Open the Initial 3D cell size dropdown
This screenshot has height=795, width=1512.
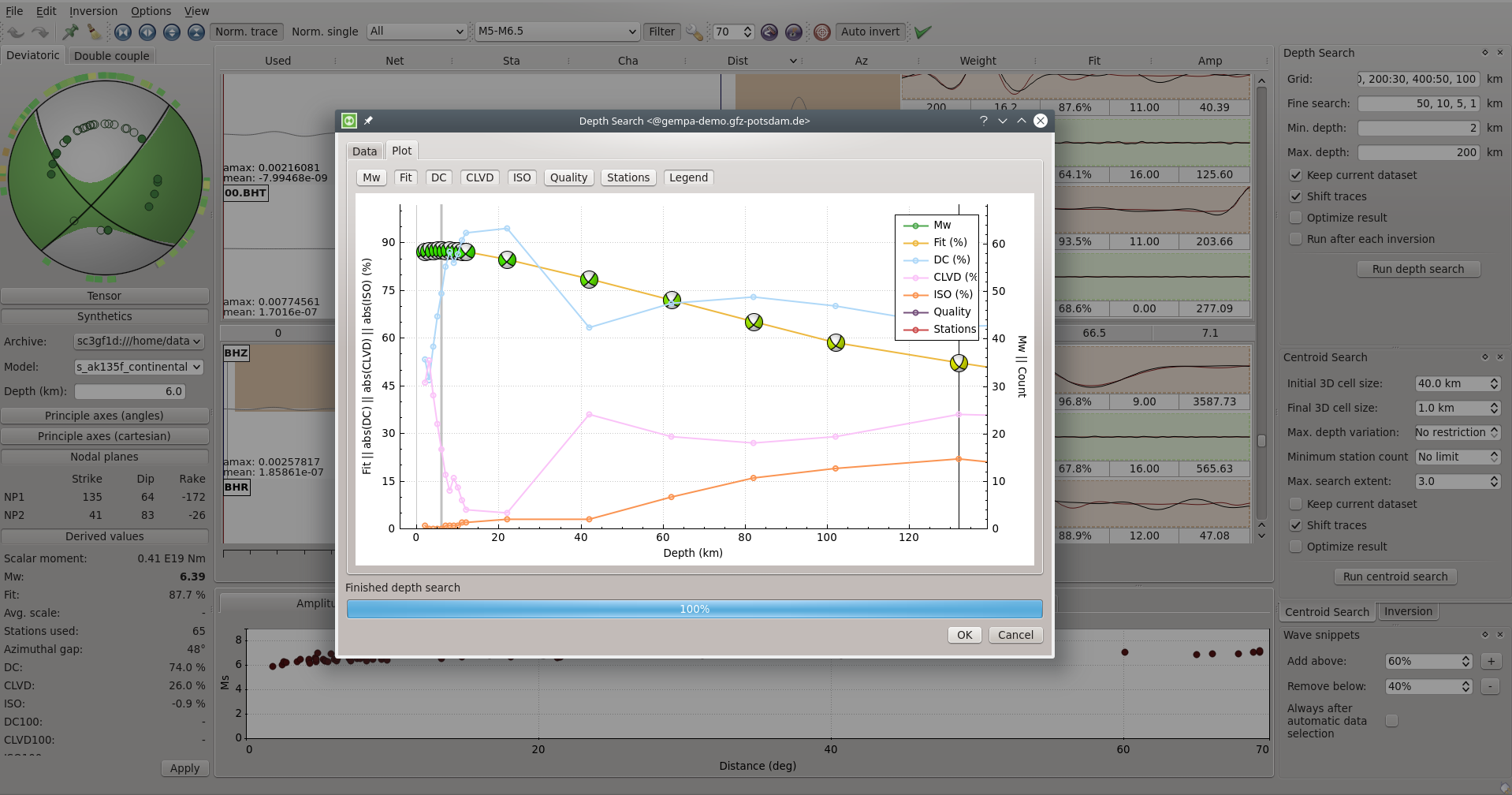[x=1458, y=384]
